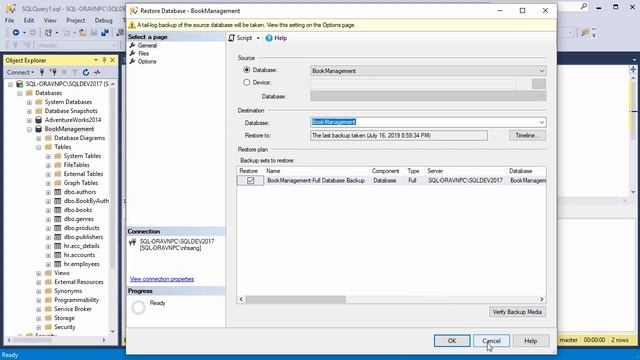Image resolution: width=640 pixels, height=360 pixels.
Task: Open the Debug menu
Action: (x=103, y=20)
